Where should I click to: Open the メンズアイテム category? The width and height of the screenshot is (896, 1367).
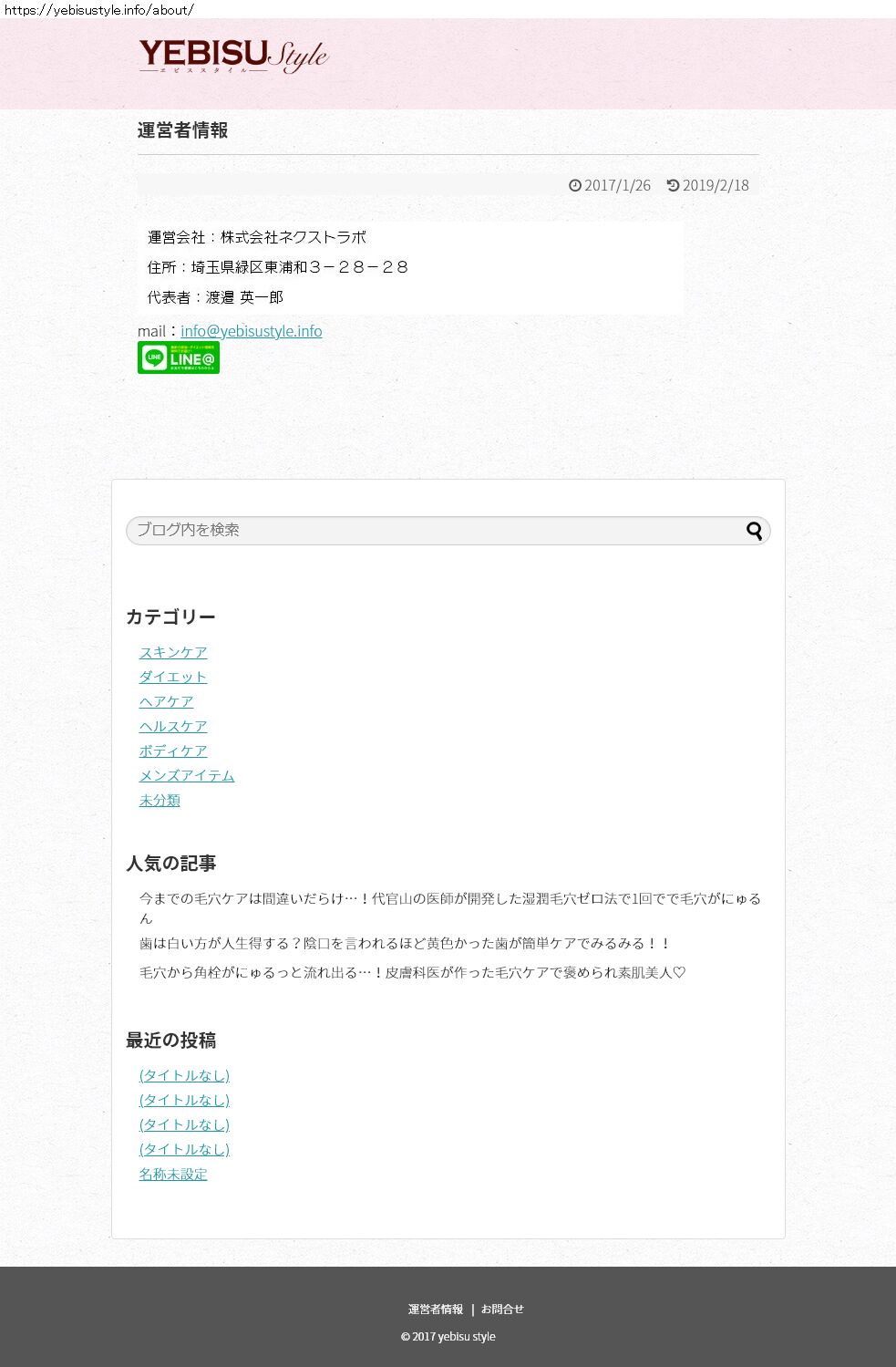tap(187, 775)
